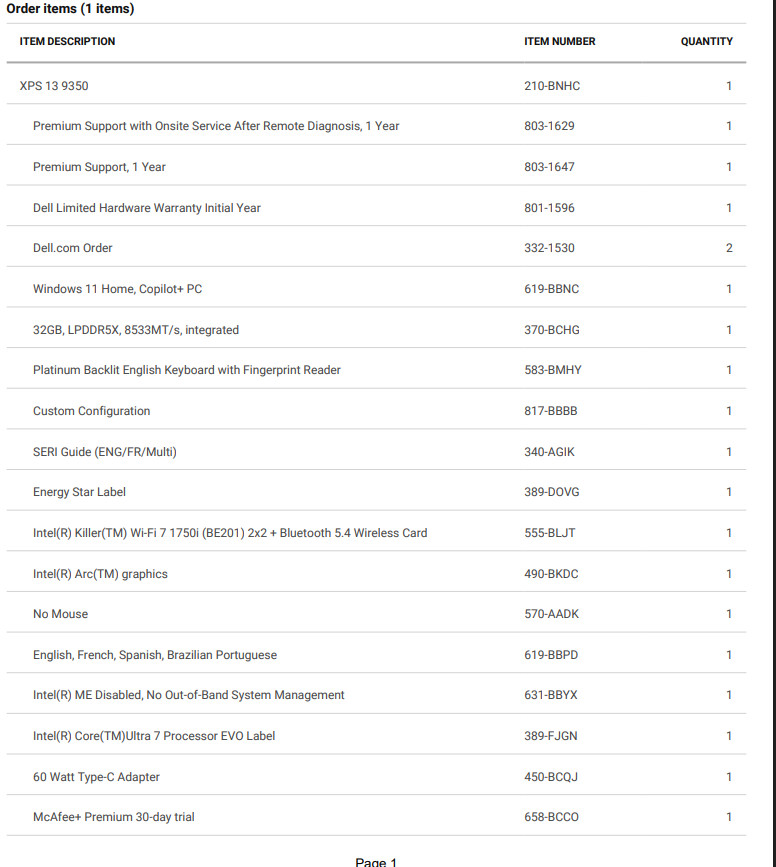Click the No Mouse entry
Image resolution: width=776 pixels, height=867 pixels.
tap(60, 614)
